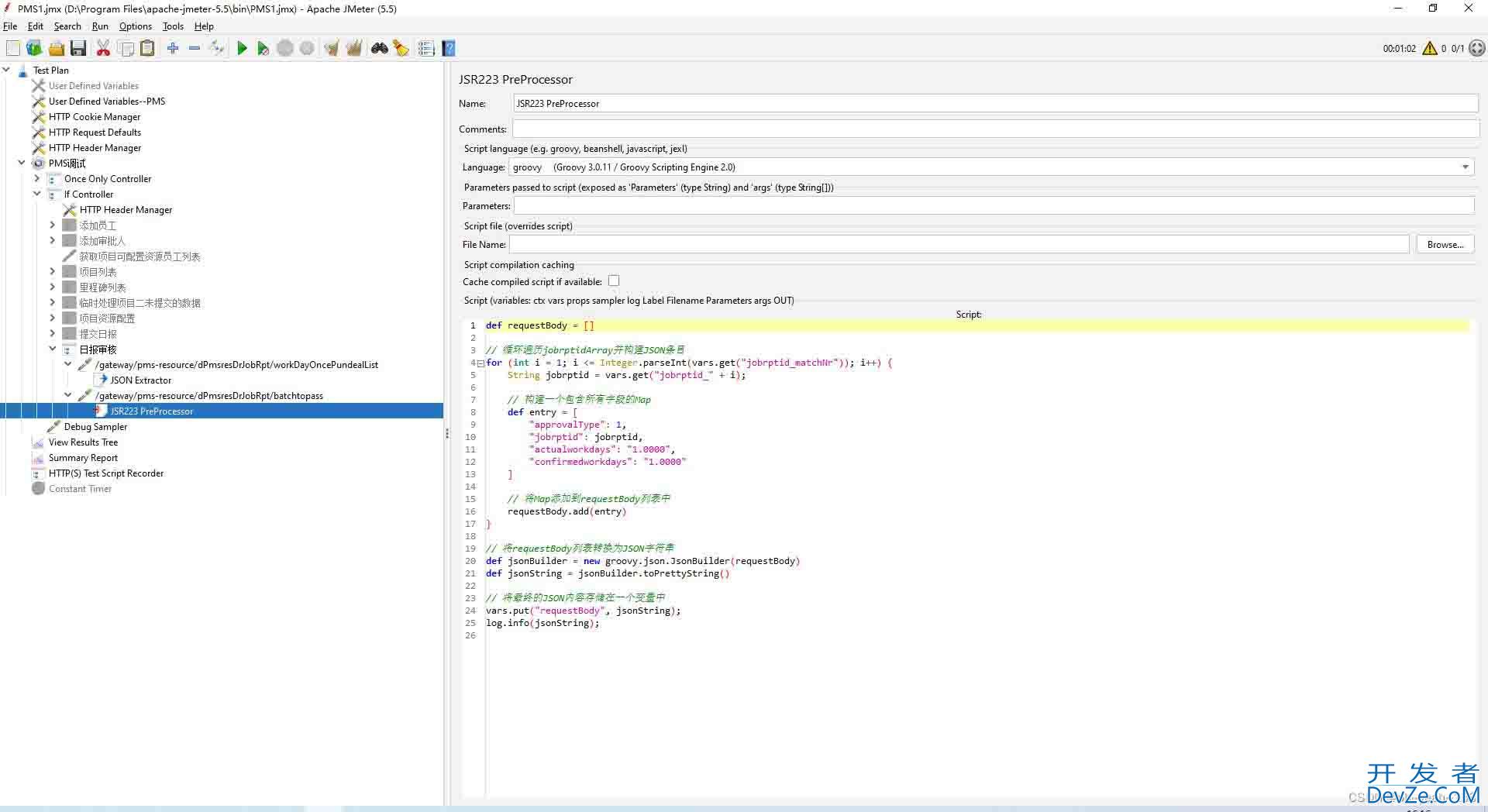Expand the 添加员工 tree node

[53, 225]
